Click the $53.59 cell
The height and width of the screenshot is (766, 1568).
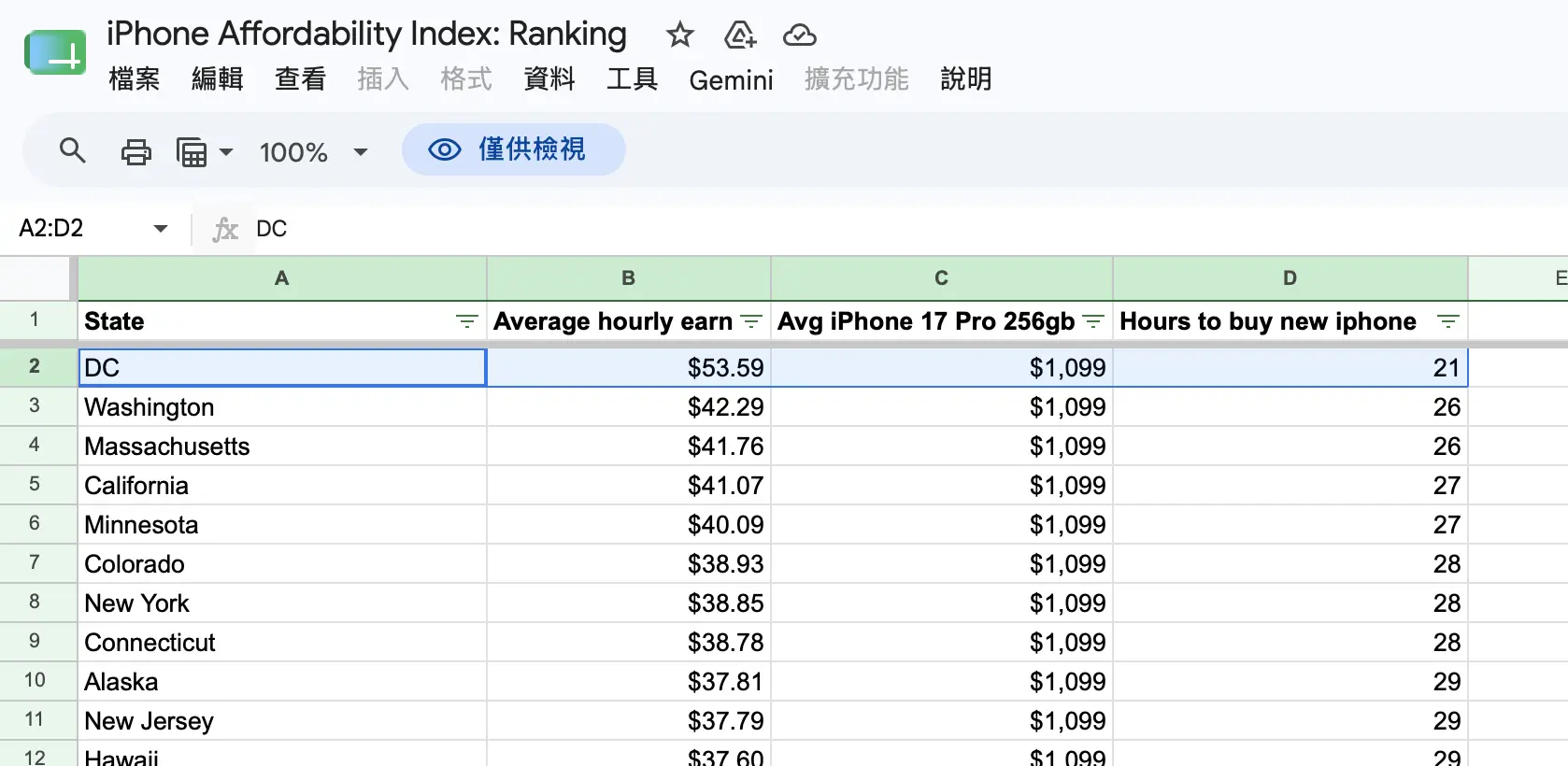coord(629,367)
